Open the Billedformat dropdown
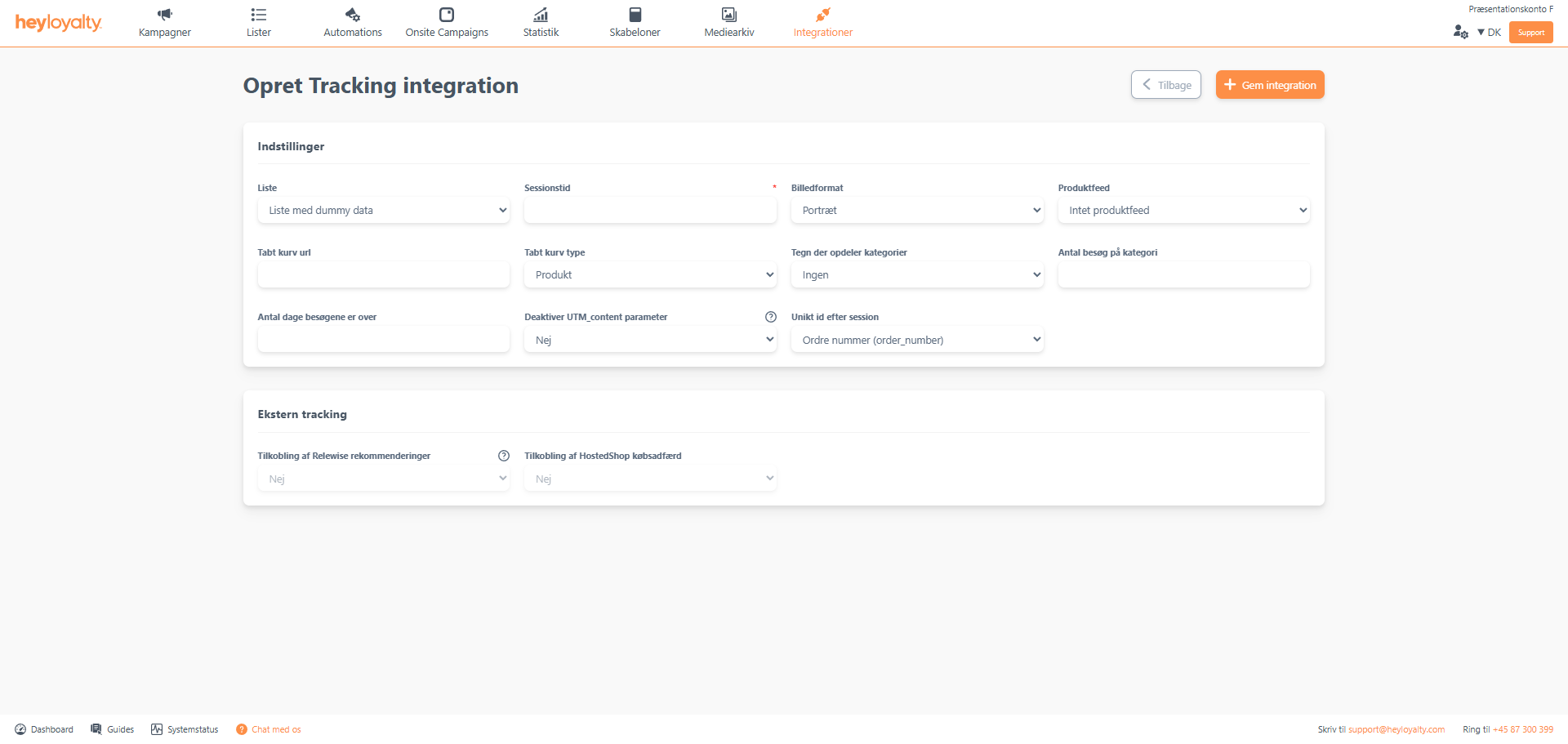The width and height of the screenshot is (1568, 744). (x=916, y=210)
